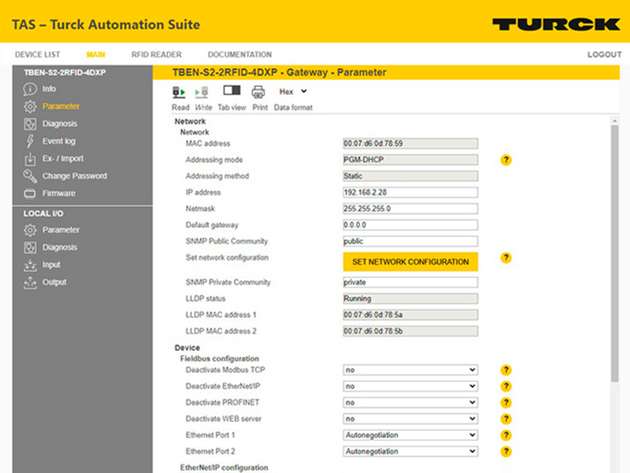
Task: Click the EtherNet/IP configuration heading
Action: pos(224,468)
